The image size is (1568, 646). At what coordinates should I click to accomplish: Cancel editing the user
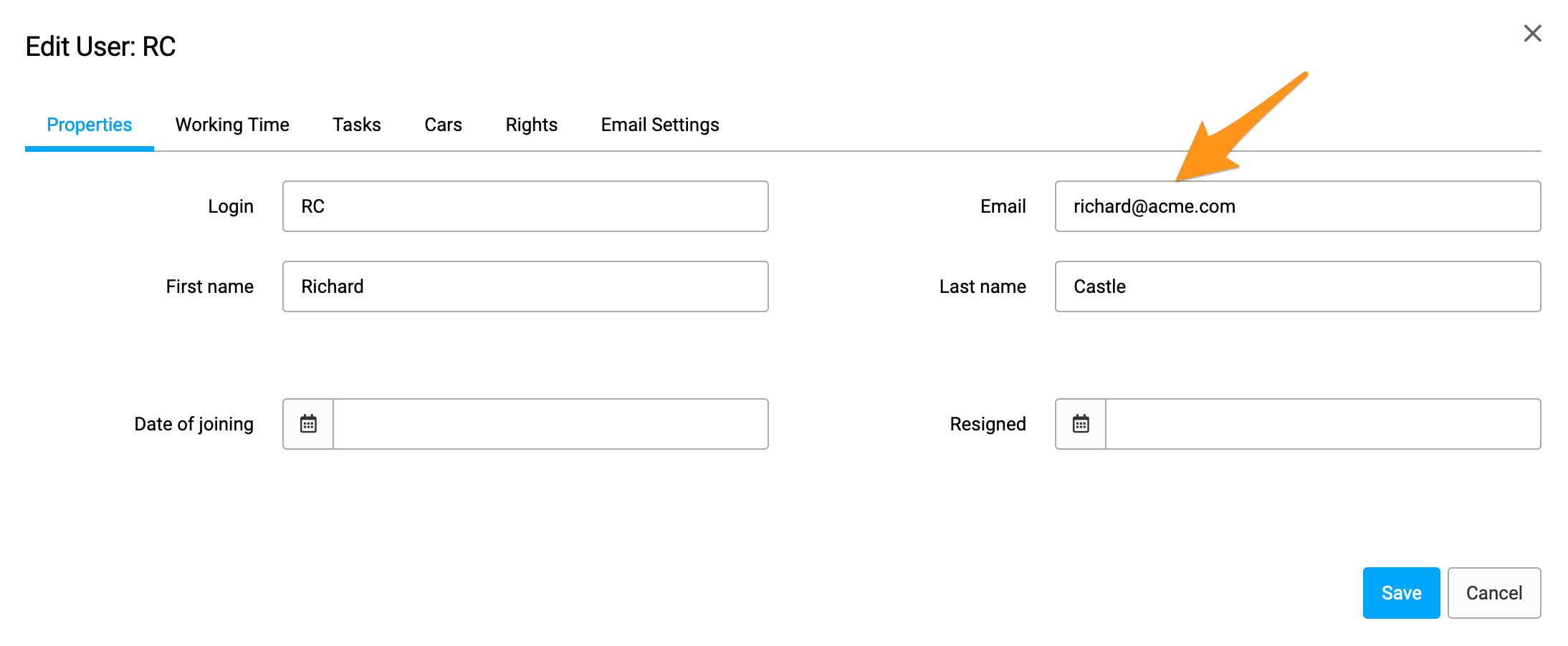(x=1494, y=593)
